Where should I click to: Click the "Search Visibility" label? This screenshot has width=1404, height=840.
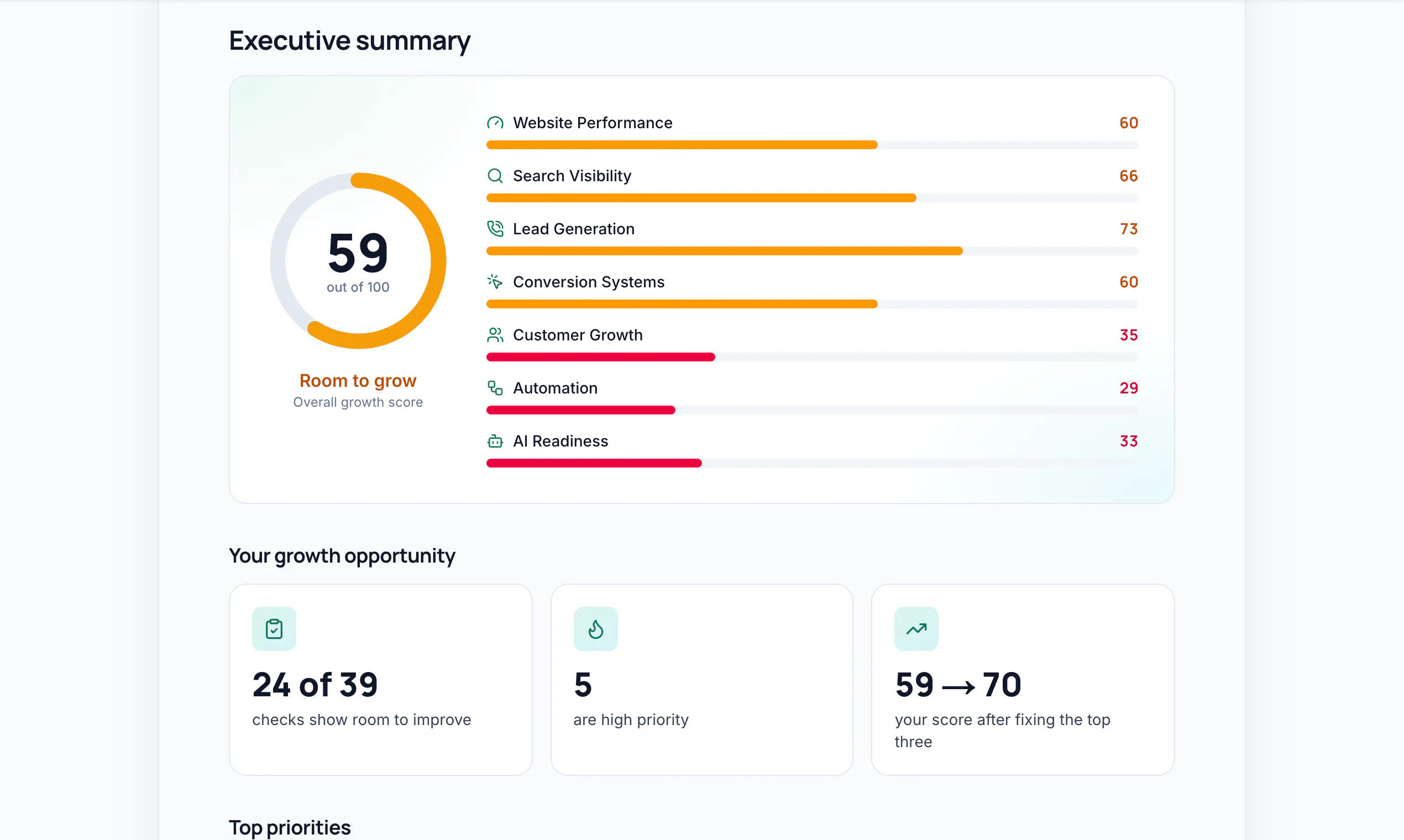click(x=572, y=176)
